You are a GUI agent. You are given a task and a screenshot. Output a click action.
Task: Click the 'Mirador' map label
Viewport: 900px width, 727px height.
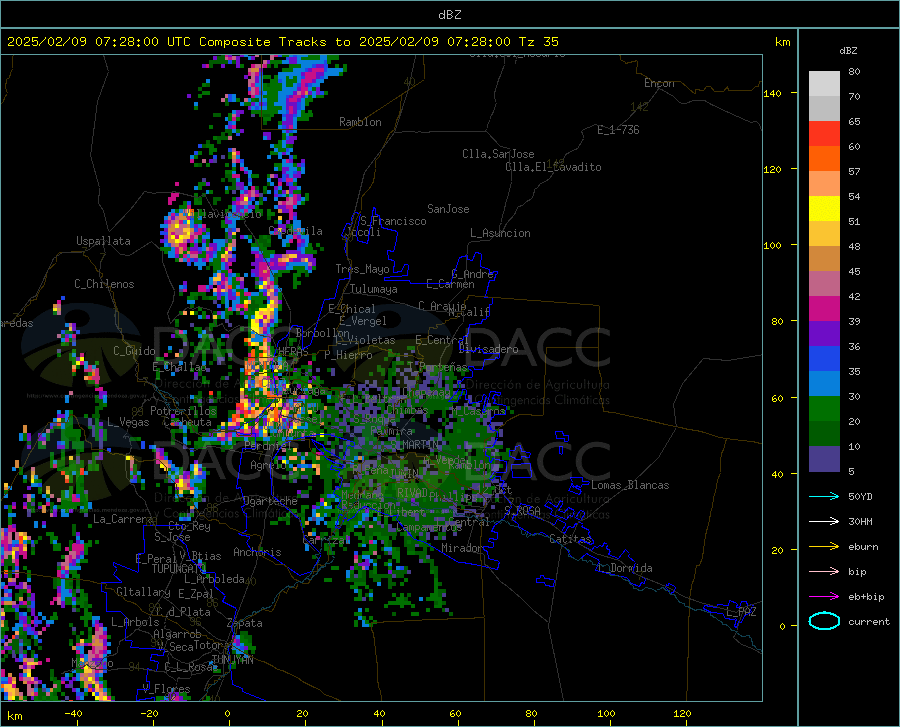click(462, 548)
